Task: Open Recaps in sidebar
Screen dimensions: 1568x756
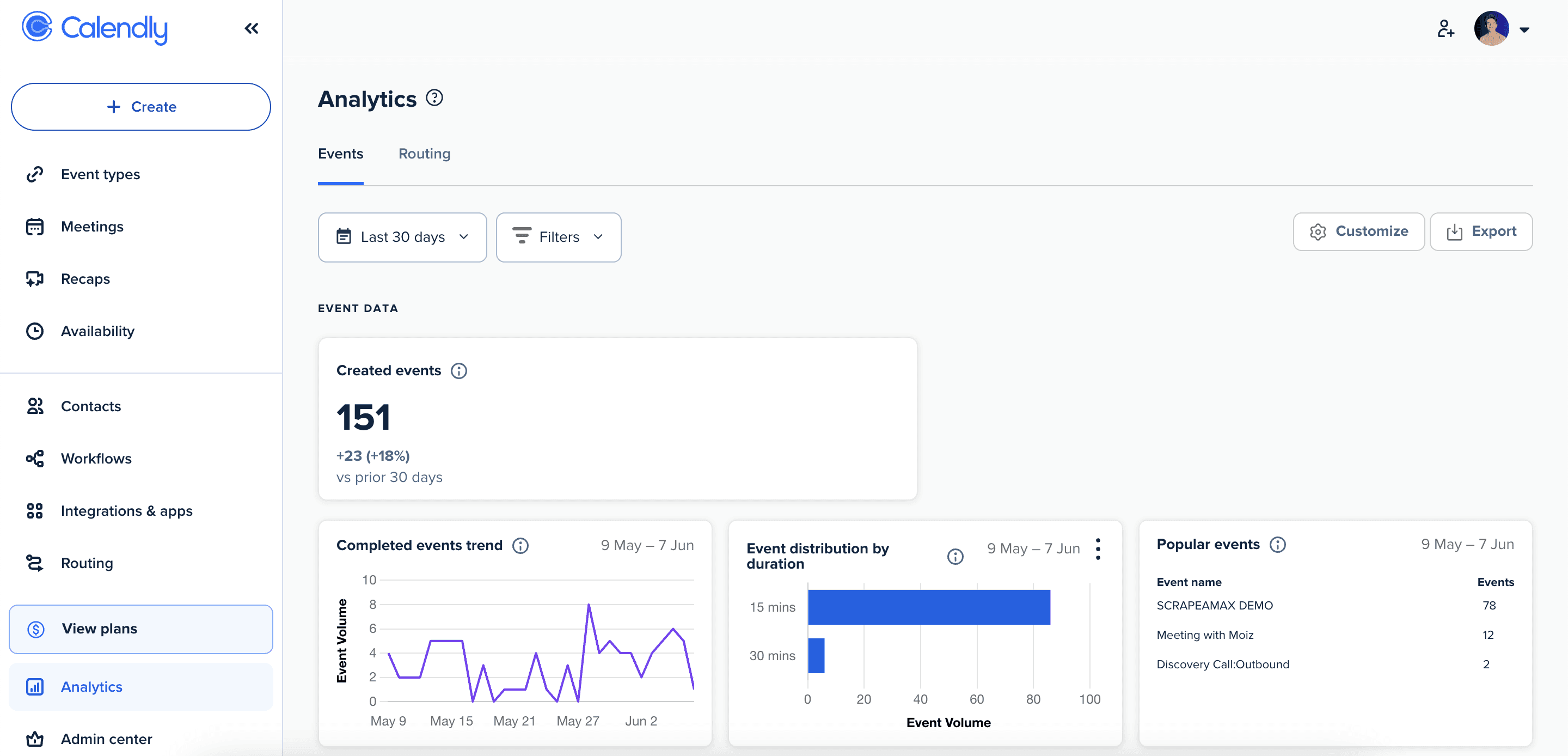Action: tap(141, 279)
